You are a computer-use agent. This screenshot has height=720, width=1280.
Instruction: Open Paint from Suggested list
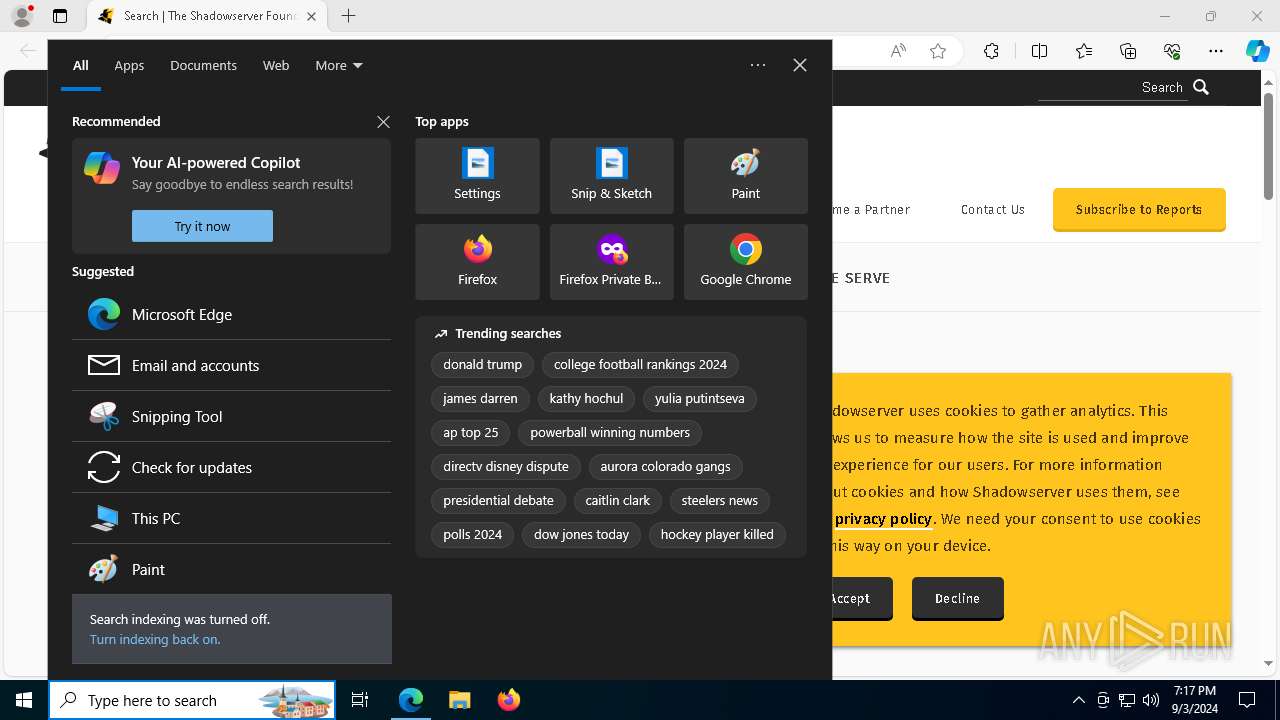pos(231,569)
